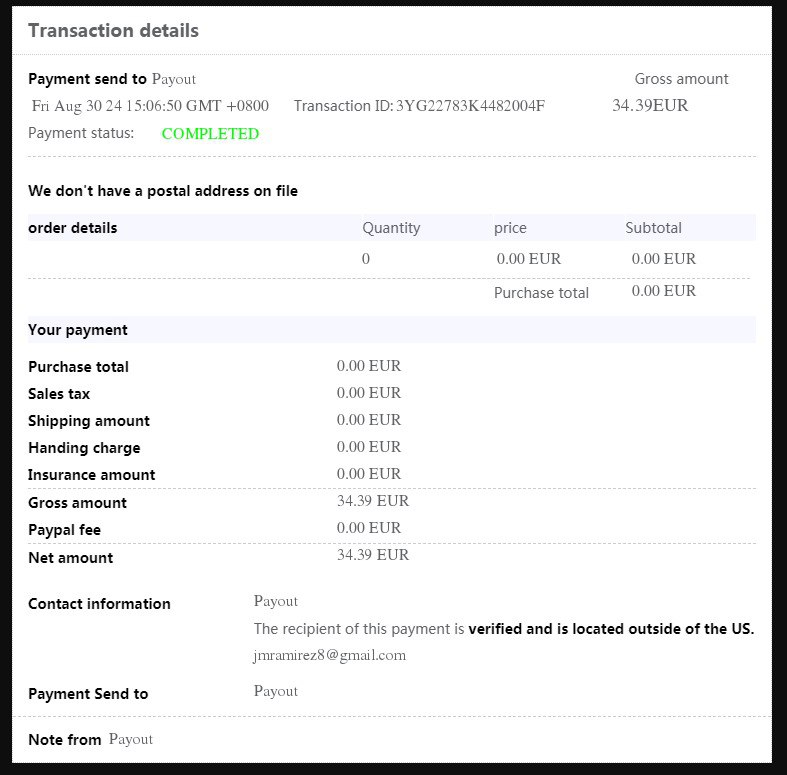The height and width of the screenshot is (775, 787).
Task: Click the Net amount value 34.39 EUR
Action: pos(373,555)
